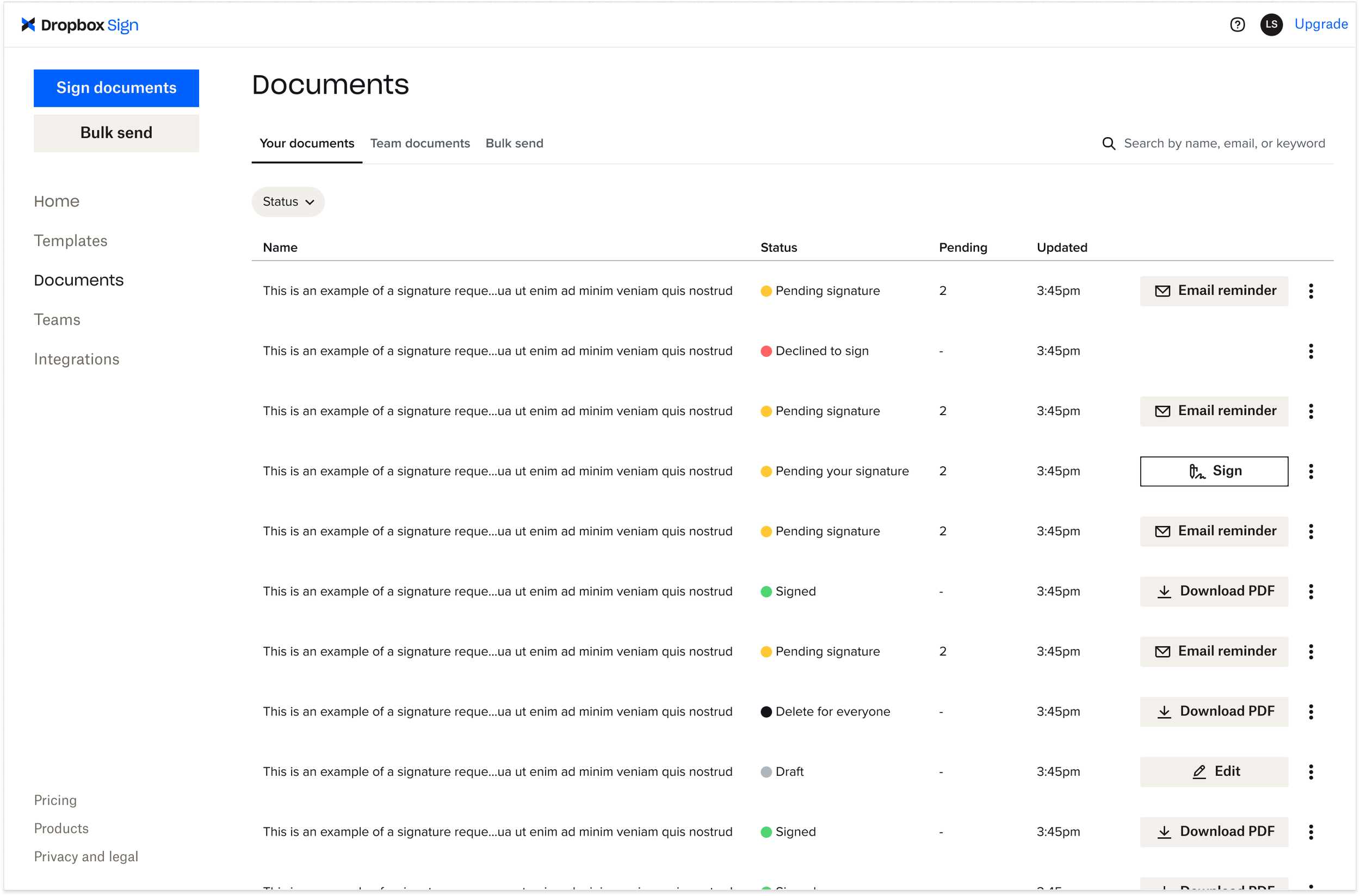Click the Dropbox Sign logo

[80, 25]
